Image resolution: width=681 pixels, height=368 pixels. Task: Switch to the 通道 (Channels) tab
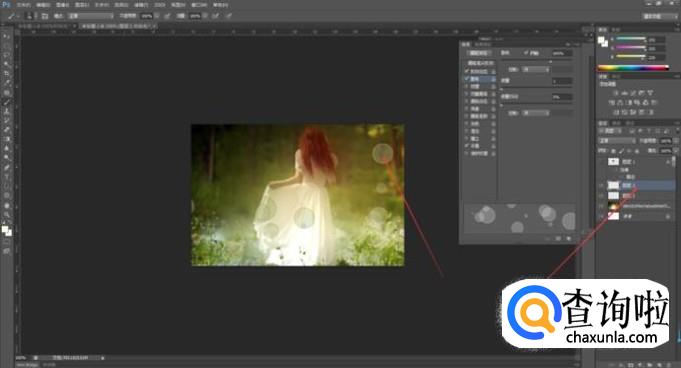616,123
